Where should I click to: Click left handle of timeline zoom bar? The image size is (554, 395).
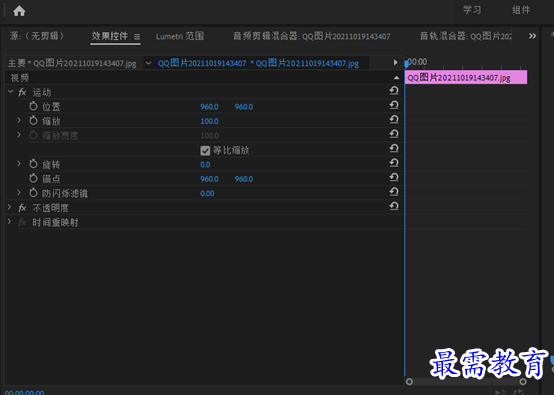409,382
